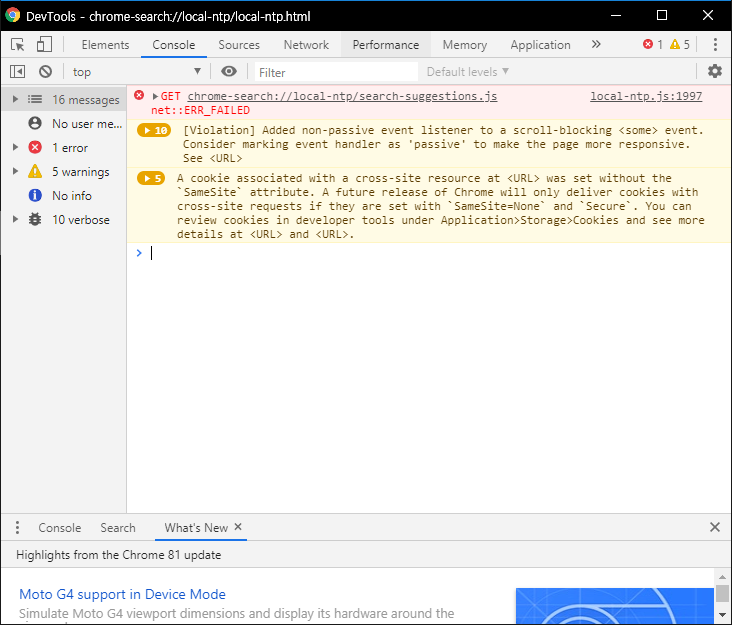Click the Chrome logo in title bar
Screen dimensions: 732x625
point(13,16)
